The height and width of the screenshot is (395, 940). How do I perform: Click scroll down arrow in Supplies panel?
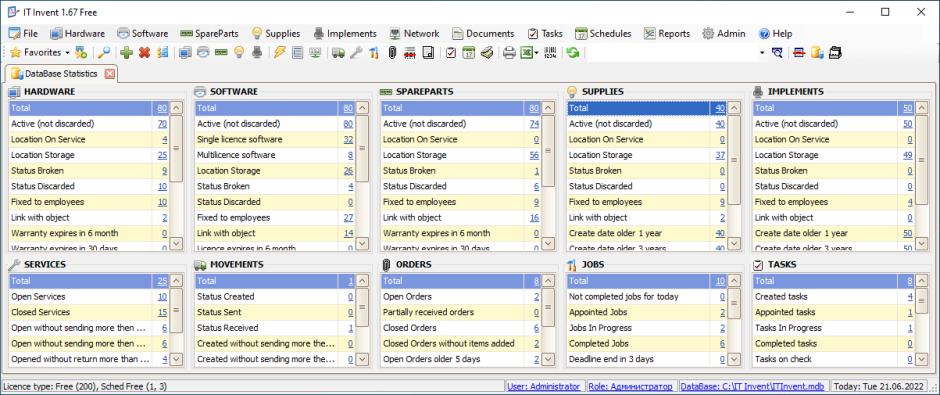pyautogui.click(x=734, y=243)
